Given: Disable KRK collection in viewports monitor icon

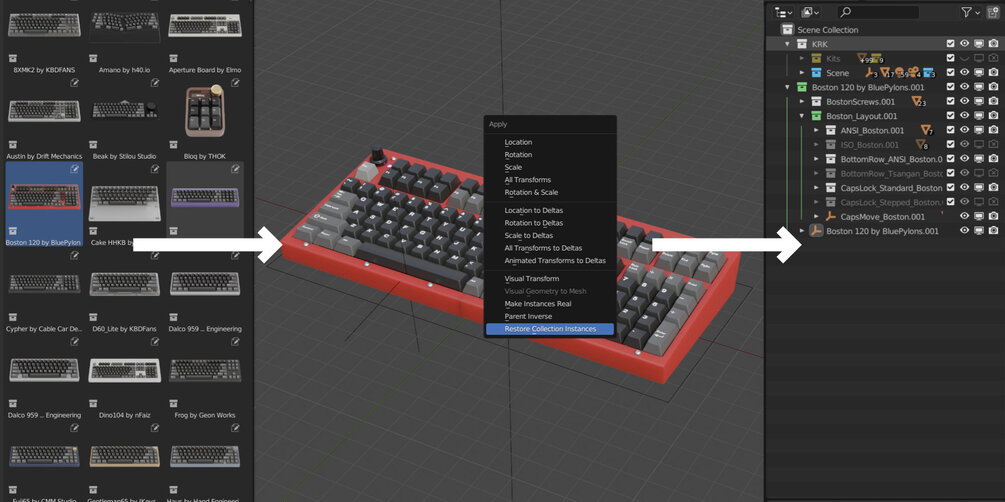Looking at the screenshot, I should click(x=979, y=44).
